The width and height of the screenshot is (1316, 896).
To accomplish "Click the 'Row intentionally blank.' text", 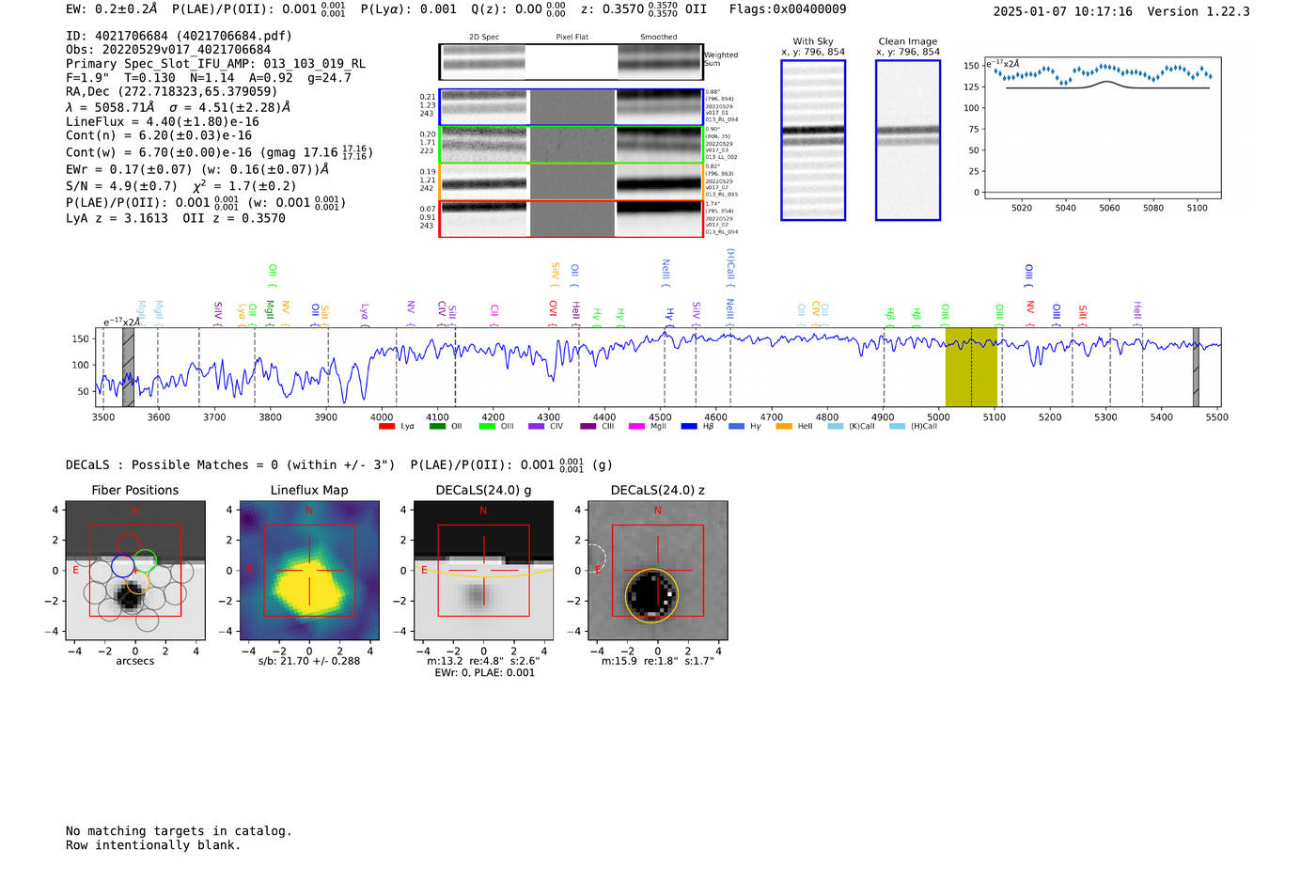I will click(x=153, y=845).
